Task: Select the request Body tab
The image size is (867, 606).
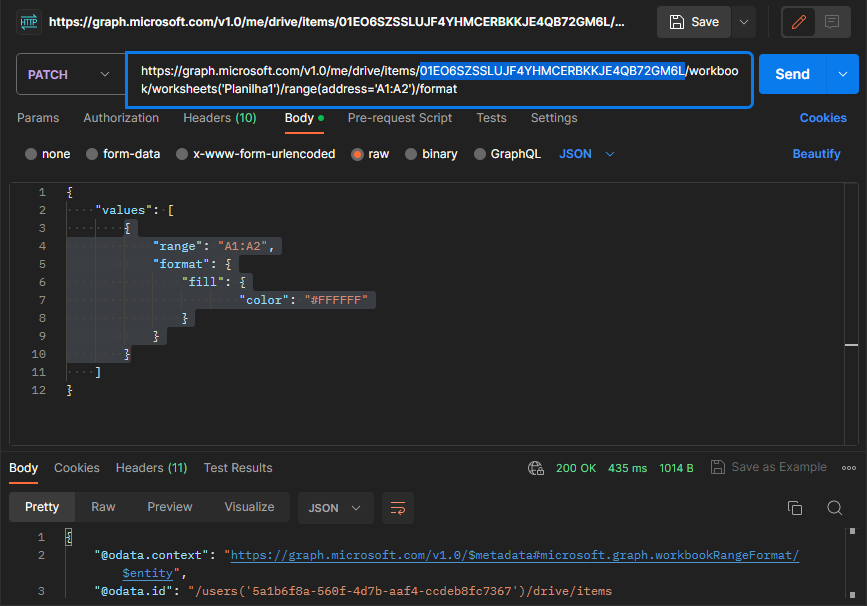Action: [x=304, y=118]
